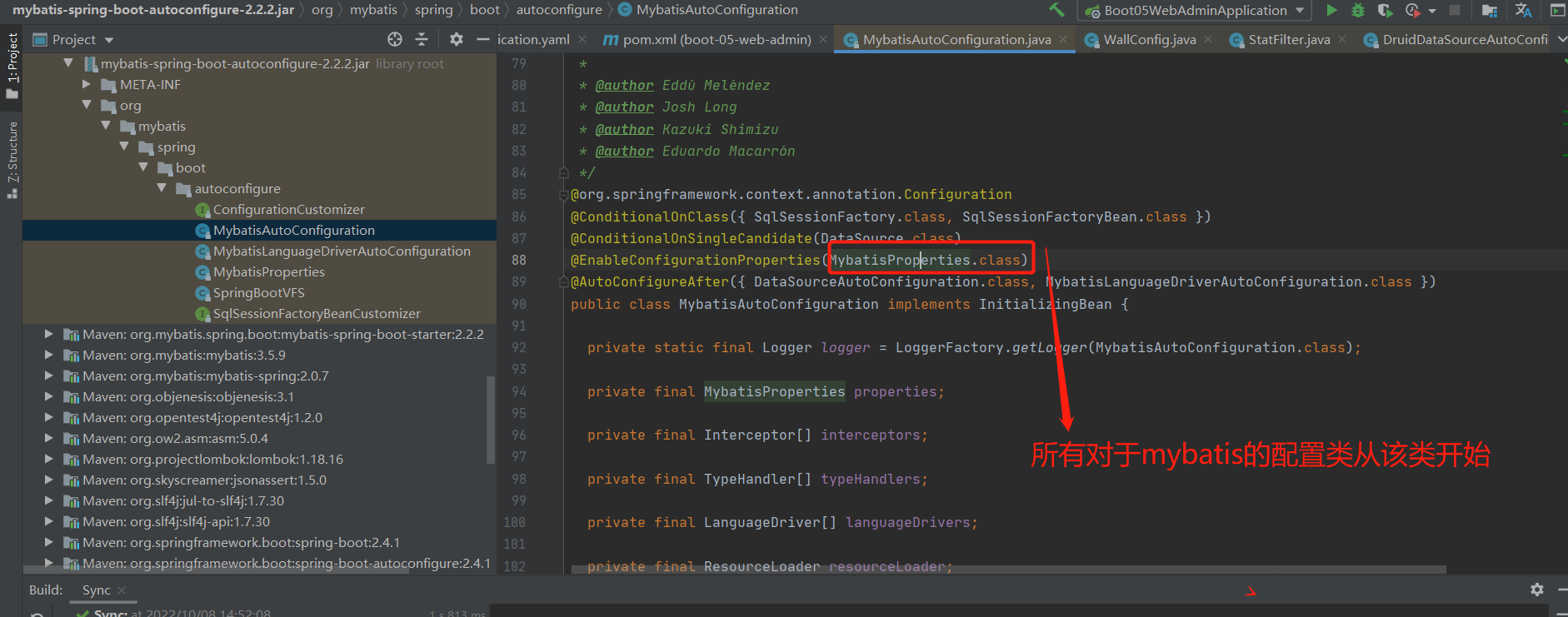Viewport: 1568px width, 617px height.
Task: Switch to the DruidDataSourceAutoConfi tab
Action: 1456,39
